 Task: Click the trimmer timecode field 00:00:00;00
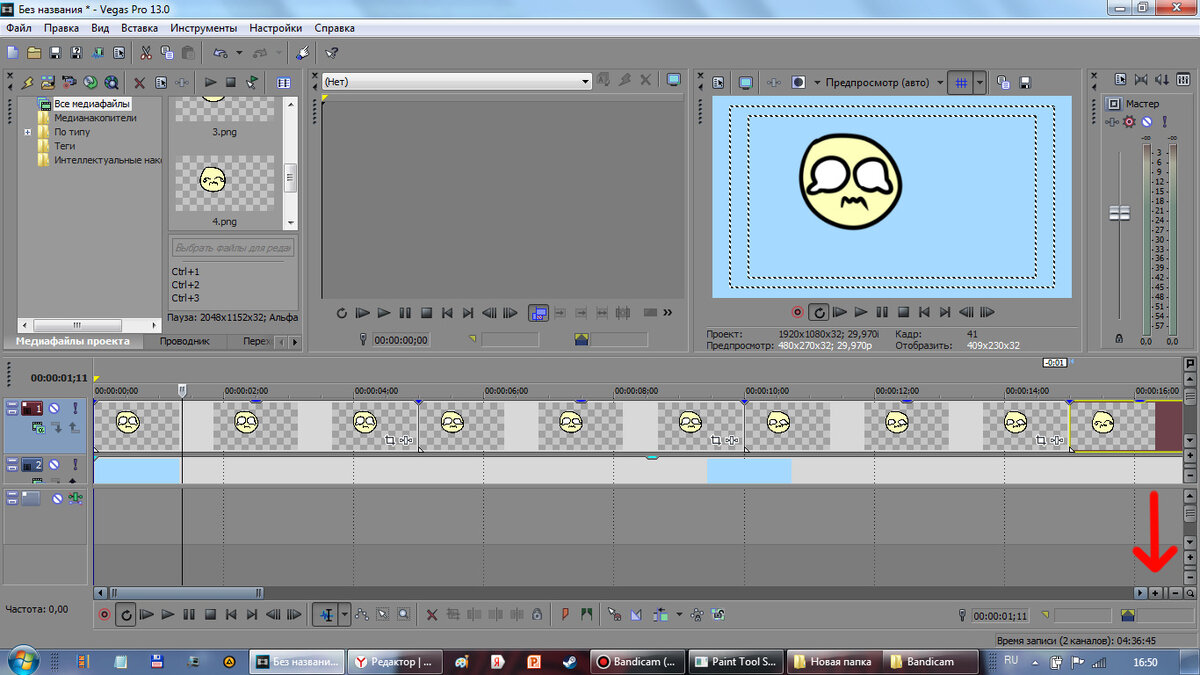tap(401, 340)
